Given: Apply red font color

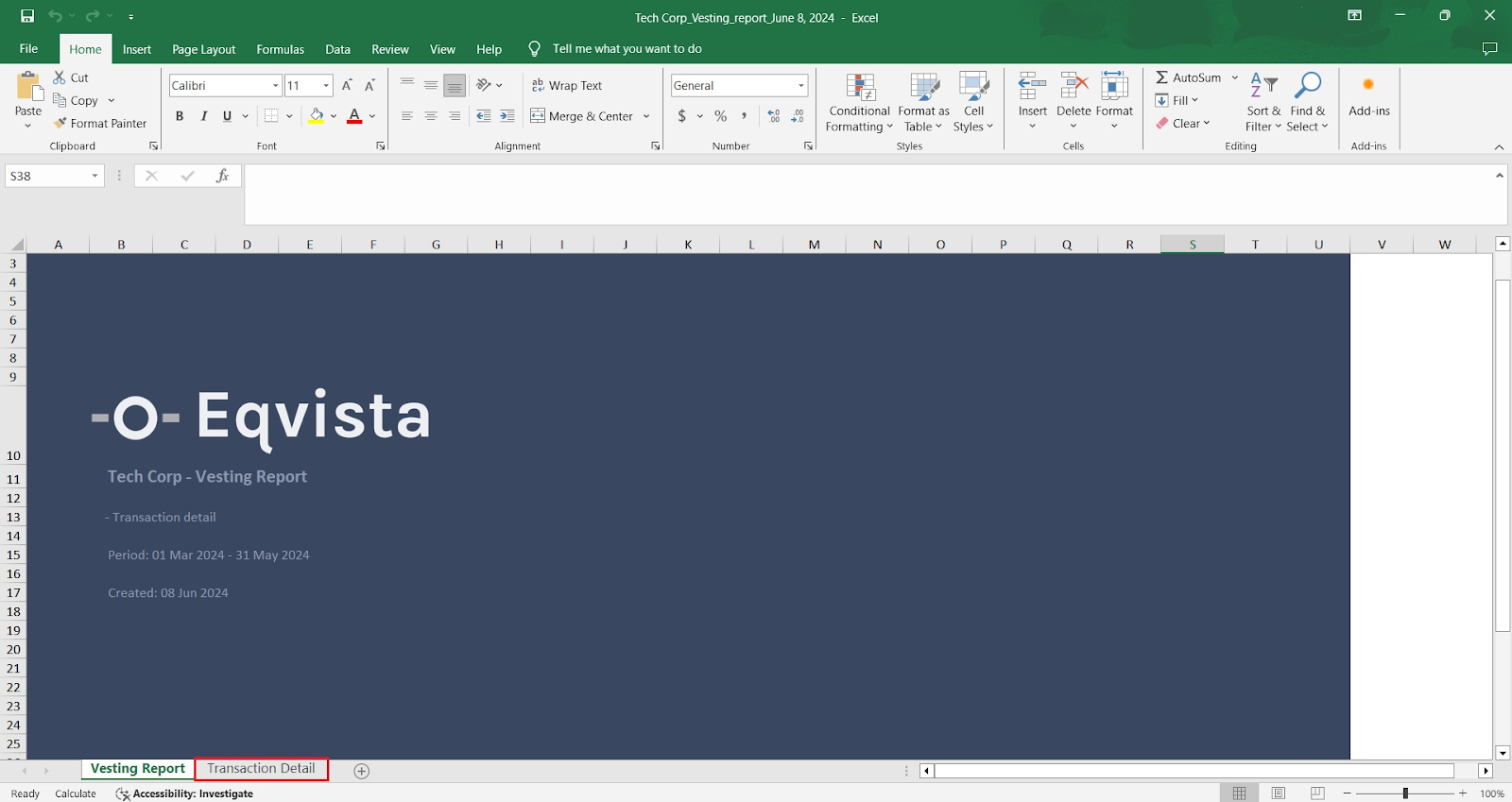Looking at the screenshot, I should click(x=354, y=115).
